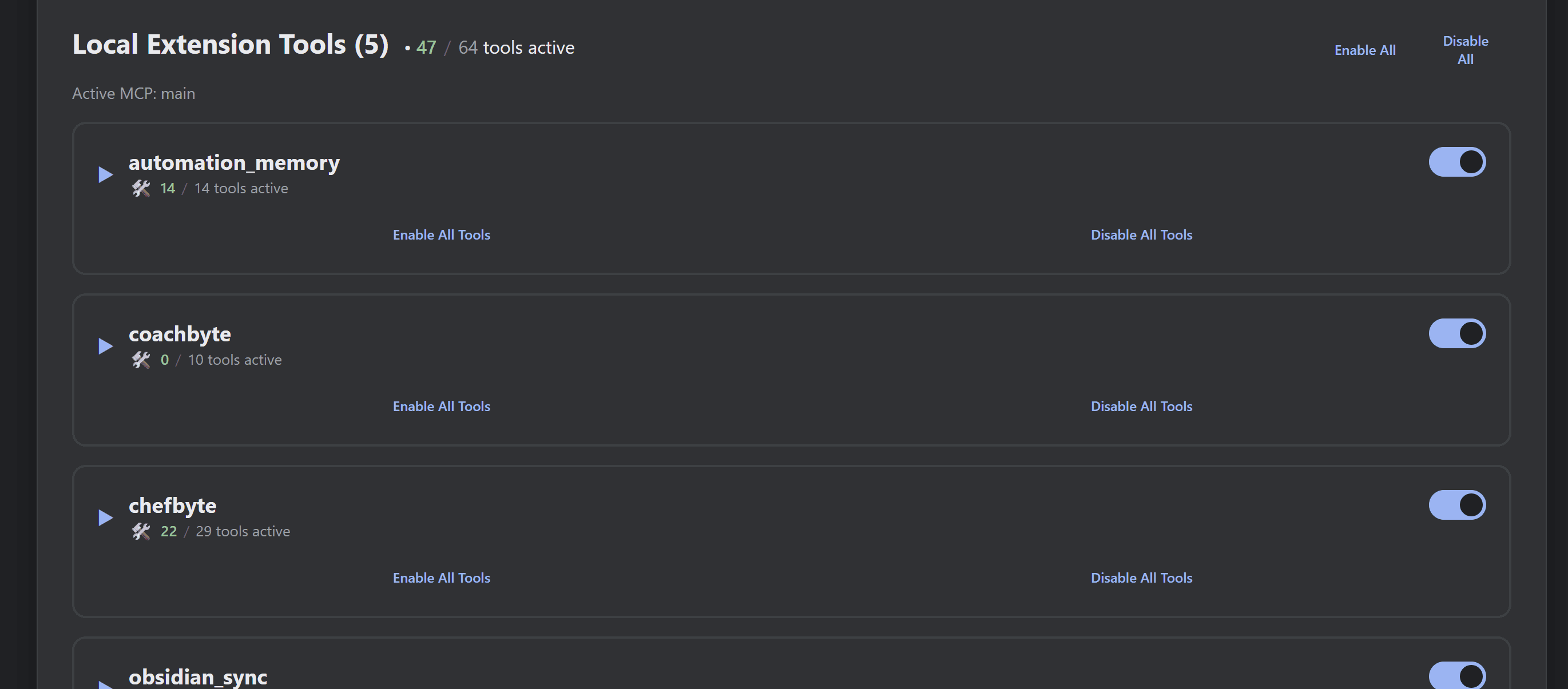Enable all tools for coachbyte
1568x689 pixels.
click(441, 407)
